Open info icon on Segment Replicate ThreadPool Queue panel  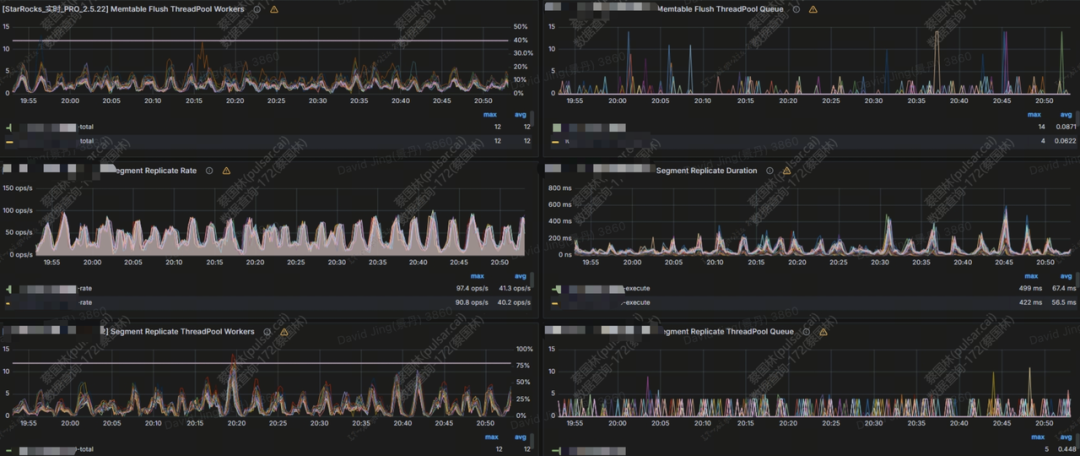[x=807, y=331]
